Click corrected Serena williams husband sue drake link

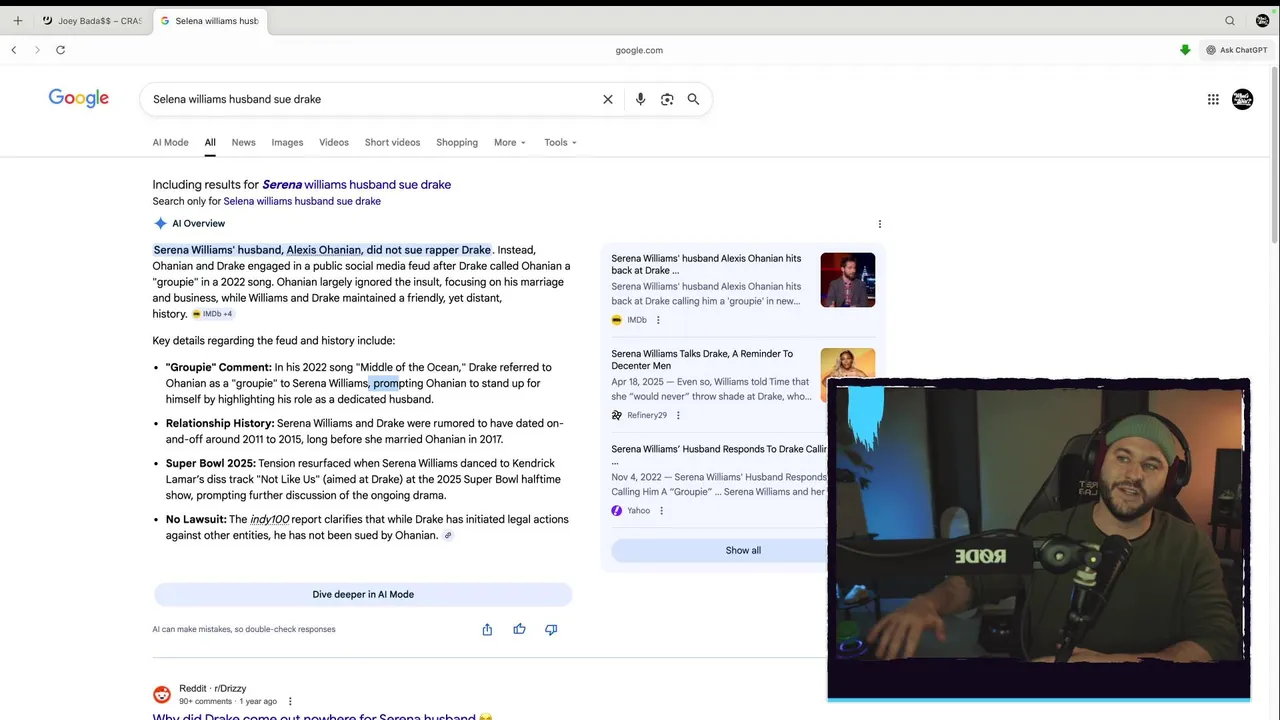tap(356, 184)
